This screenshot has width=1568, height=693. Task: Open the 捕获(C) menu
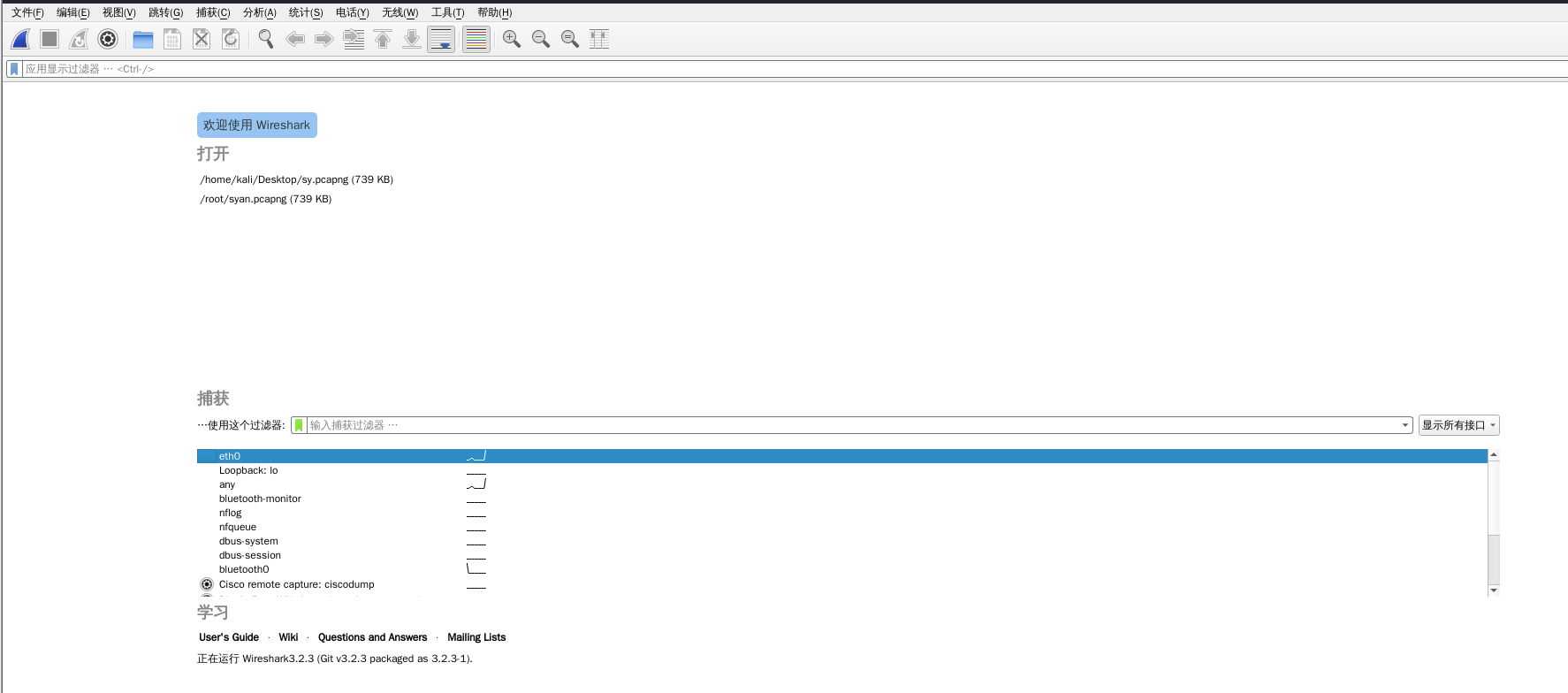pos(212,12)
